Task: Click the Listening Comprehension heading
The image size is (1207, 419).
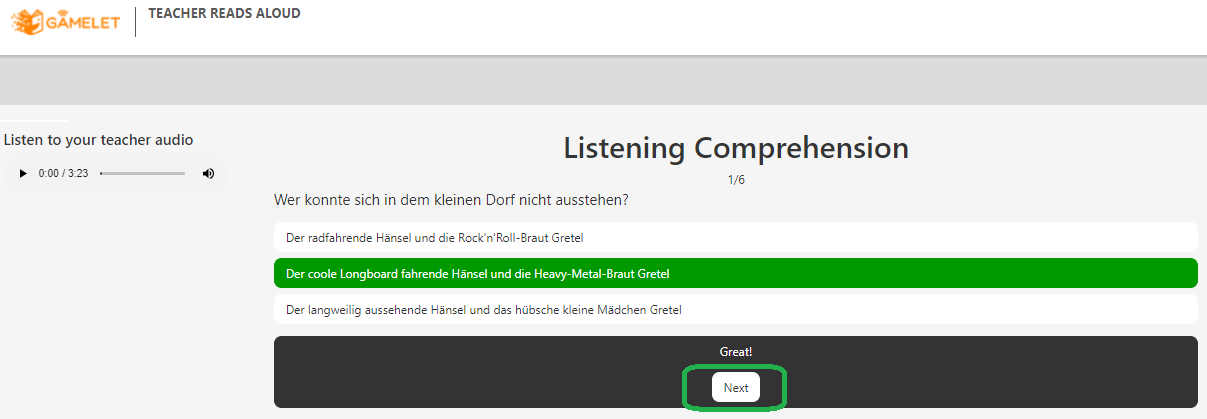Action: (x=735, y=148)
